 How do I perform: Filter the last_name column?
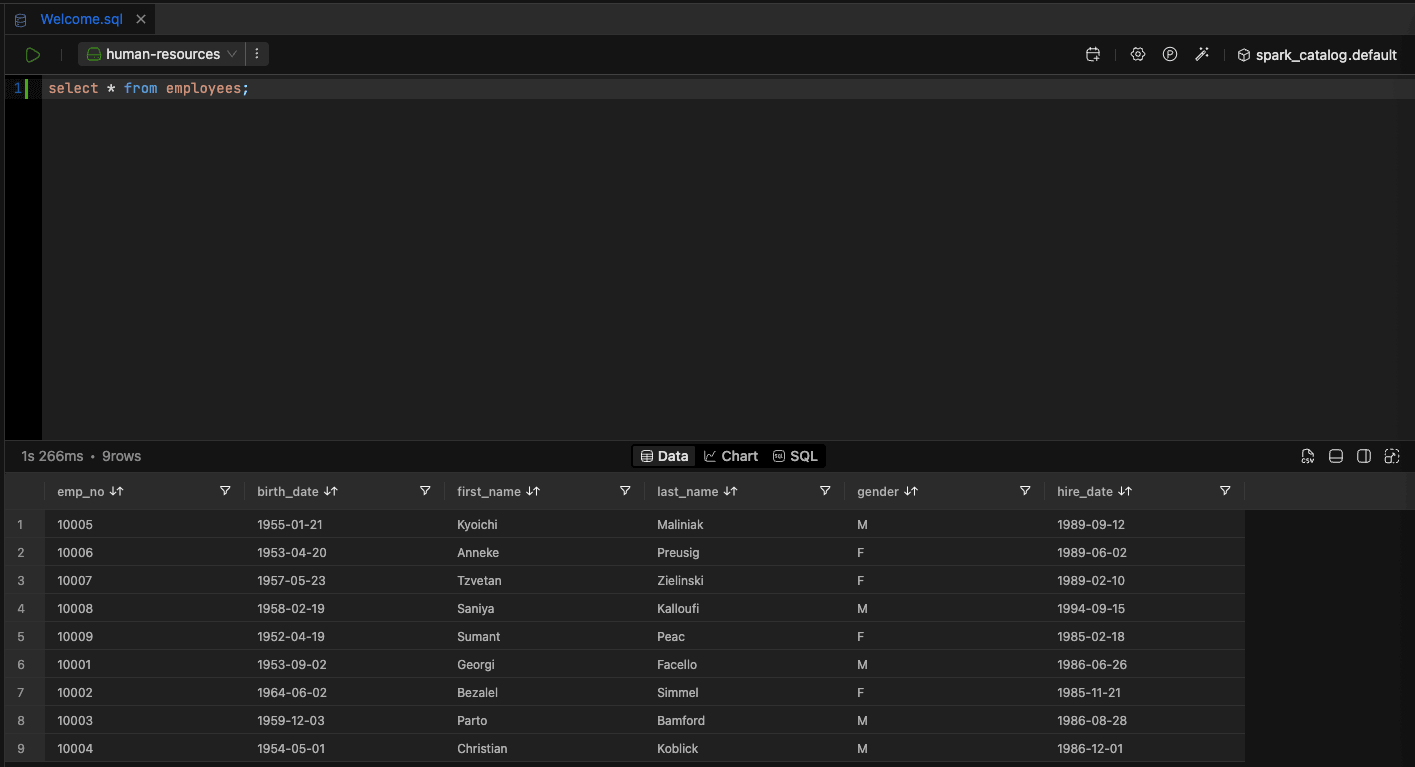coord(825,491)
